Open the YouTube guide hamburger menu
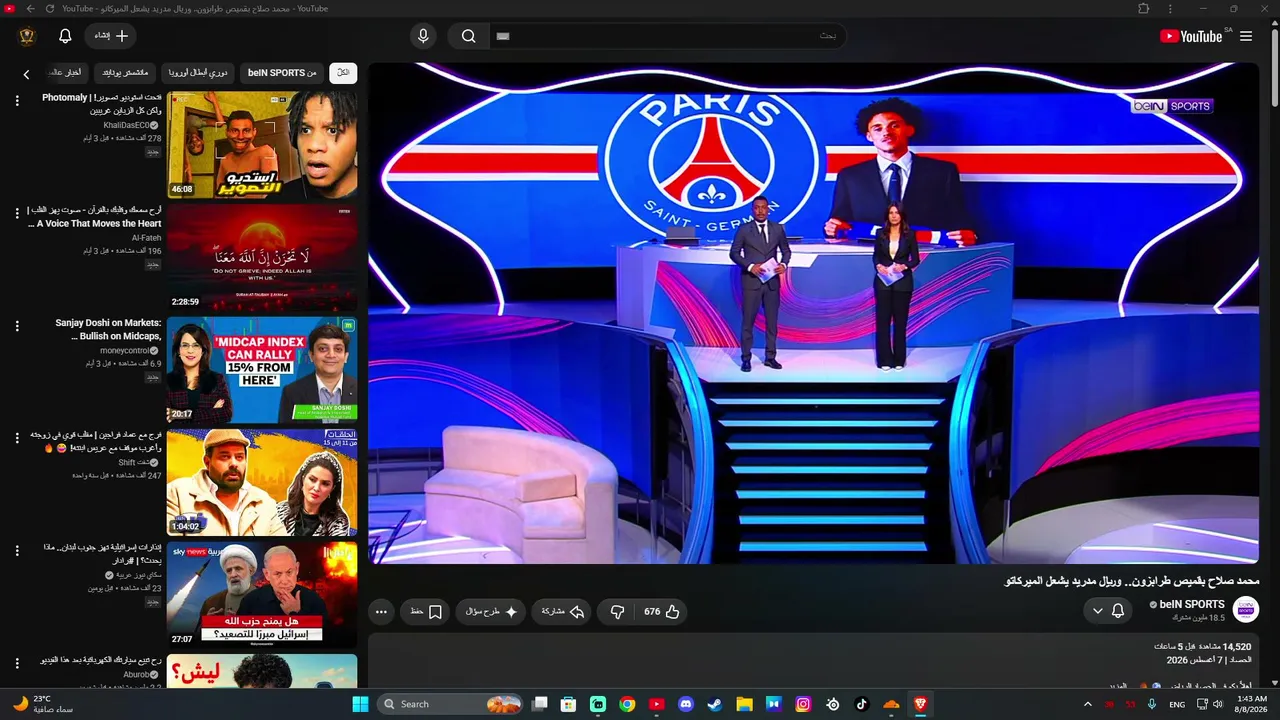Image resolution: width=1280 pixels, height=720 pixels. tap(1246, 36)
